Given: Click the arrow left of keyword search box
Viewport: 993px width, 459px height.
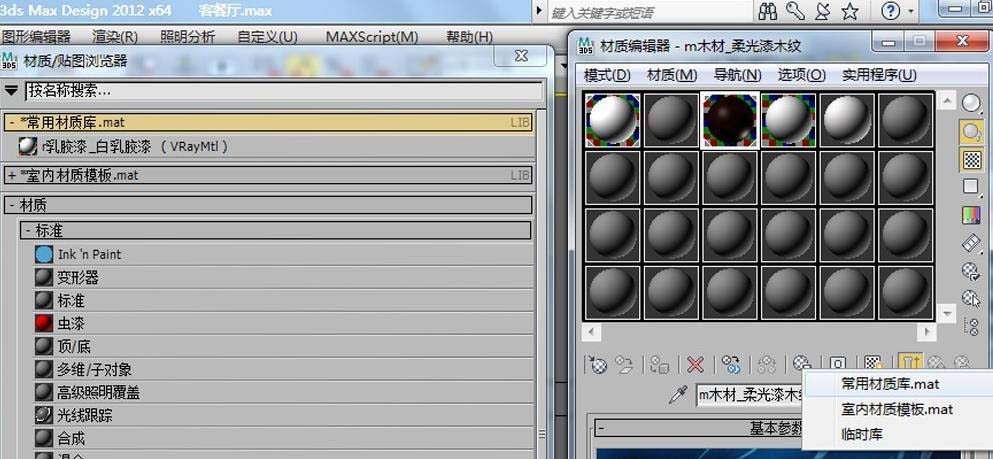Looking at the screenshot, I should pos(539,11).
